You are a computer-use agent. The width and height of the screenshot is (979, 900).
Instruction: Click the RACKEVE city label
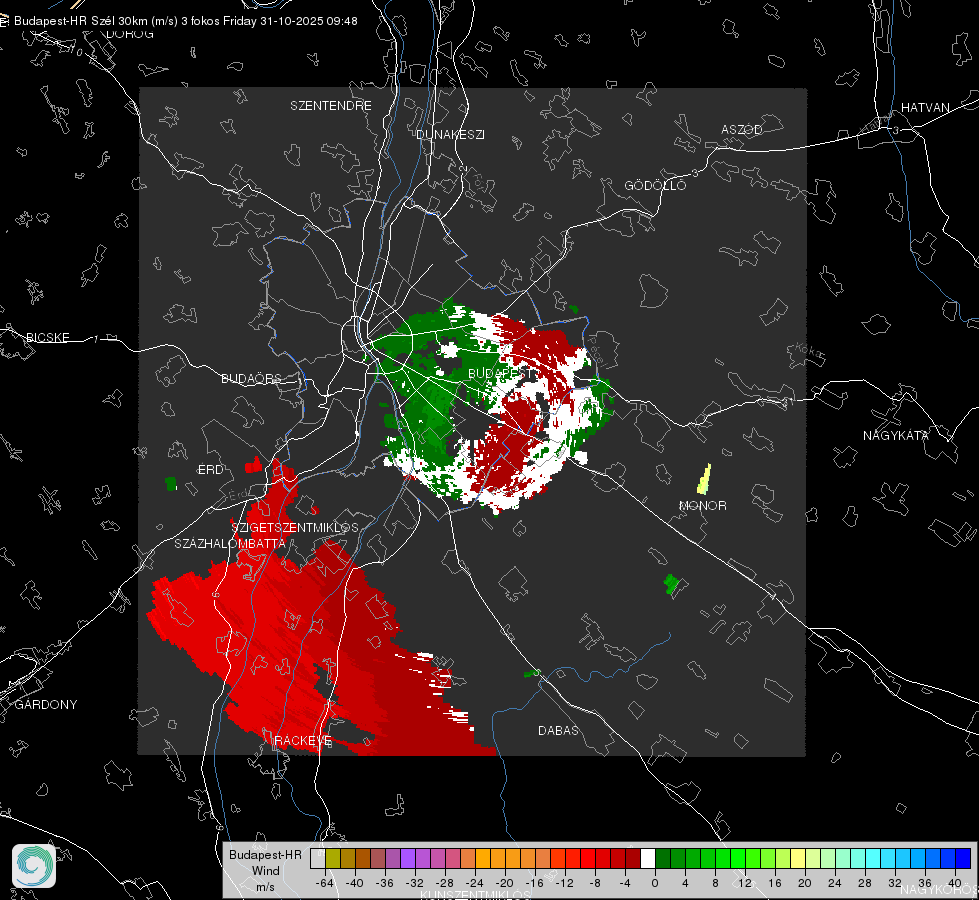303,741
